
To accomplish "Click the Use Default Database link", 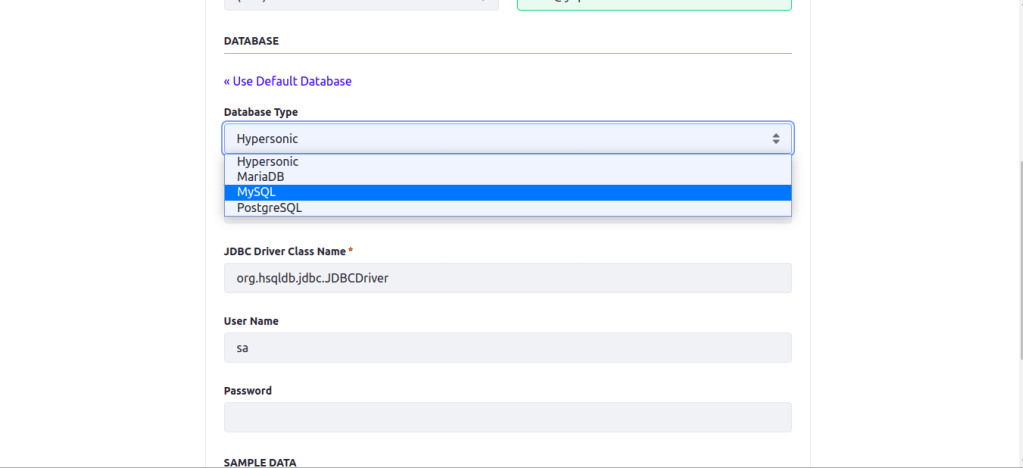I will (287, 81).
